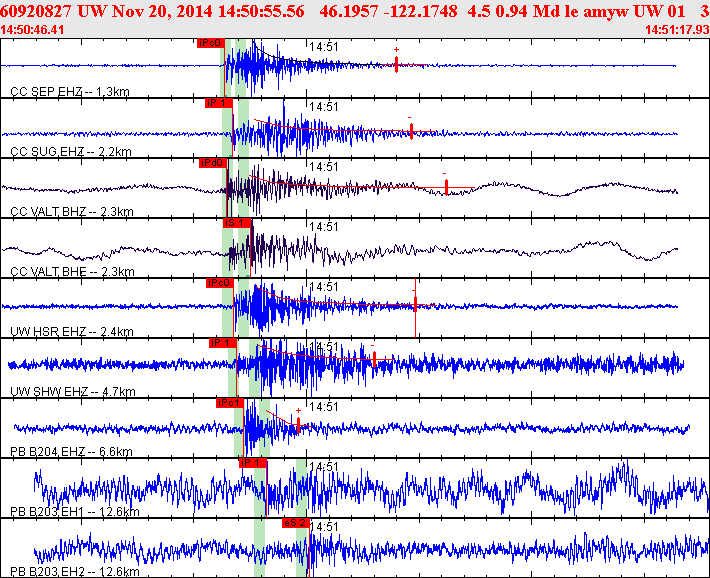Image resolution: width=710 pixels, height=578 pixels.
Task: Click the coda end marker on SEP trace
Action: tap(396, 64)
